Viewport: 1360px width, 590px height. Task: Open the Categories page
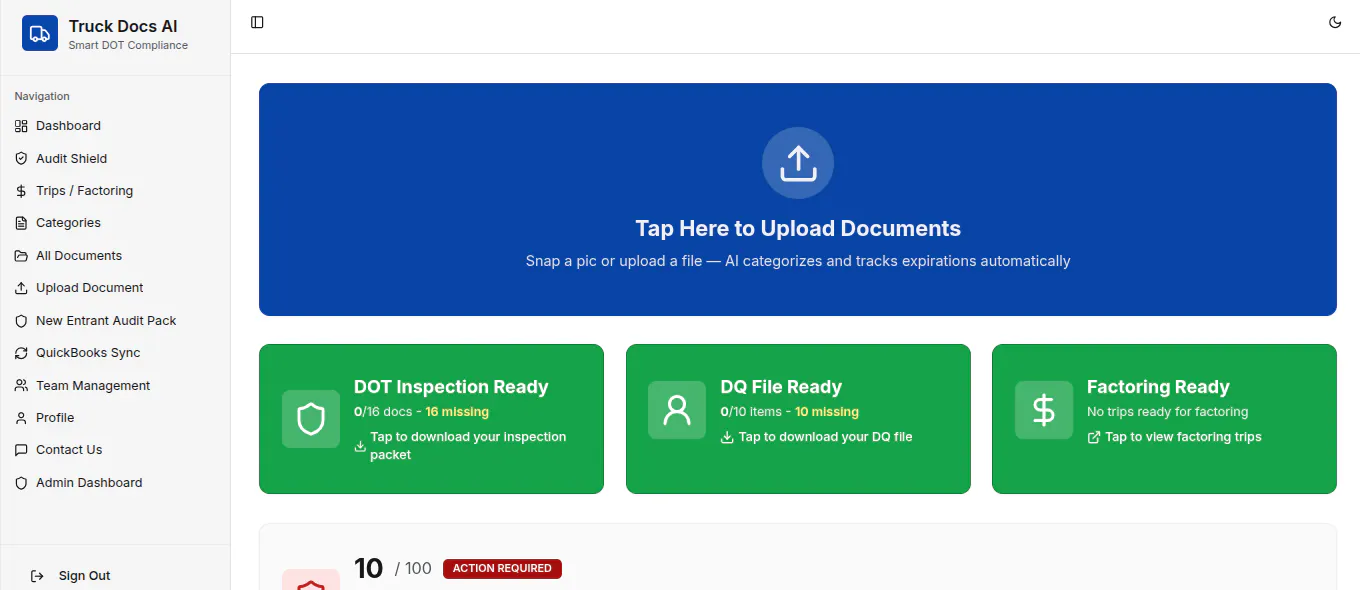pos(115,223)
